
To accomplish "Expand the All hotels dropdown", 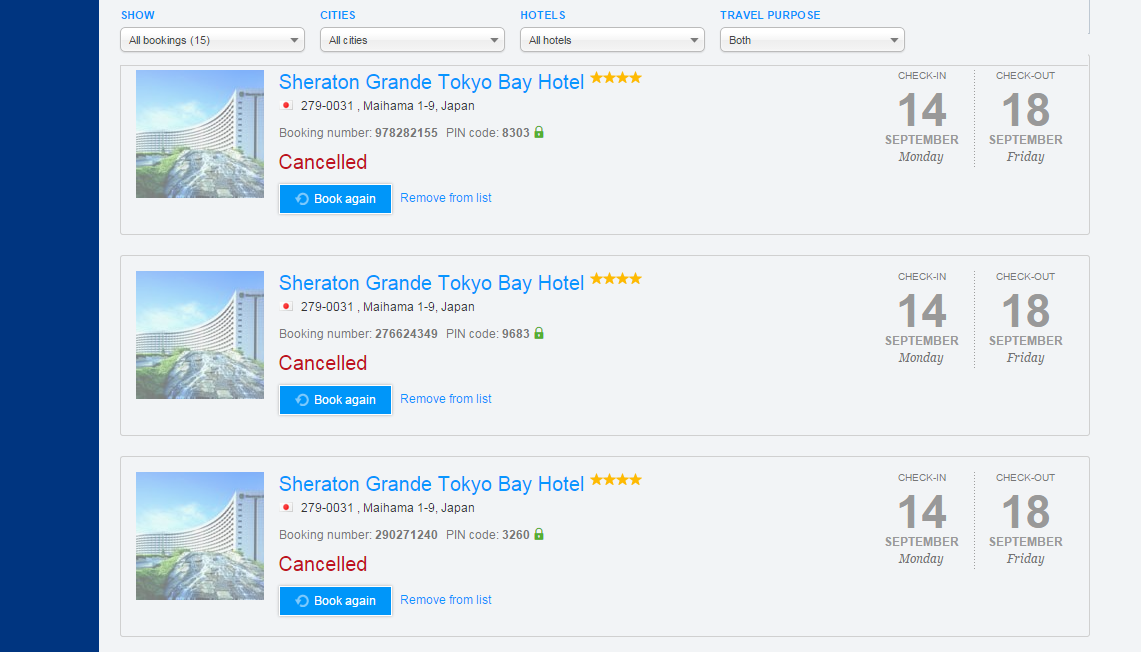I will [x=612, y=40].
